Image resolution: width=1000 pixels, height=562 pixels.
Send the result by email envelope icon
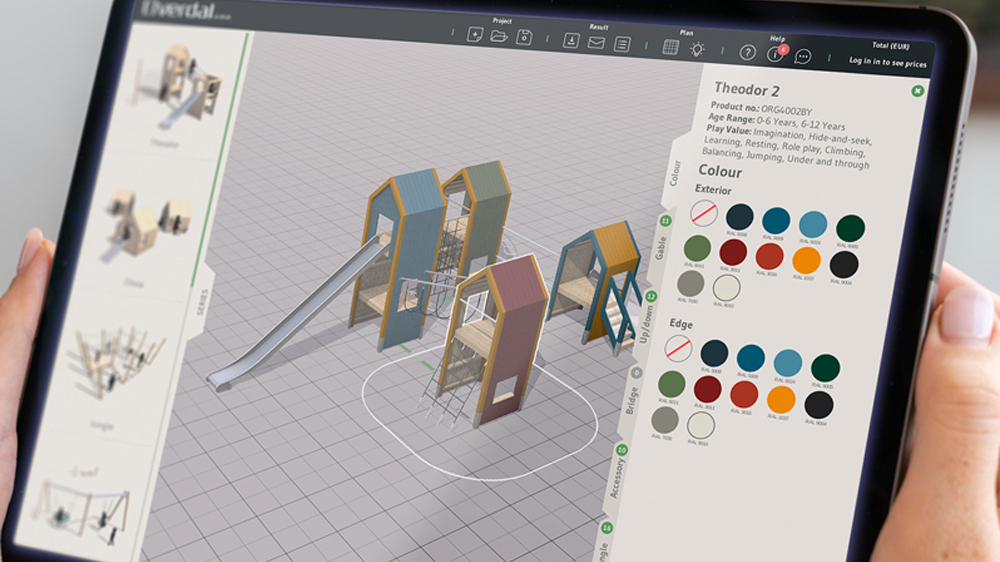tap(596, 43)
